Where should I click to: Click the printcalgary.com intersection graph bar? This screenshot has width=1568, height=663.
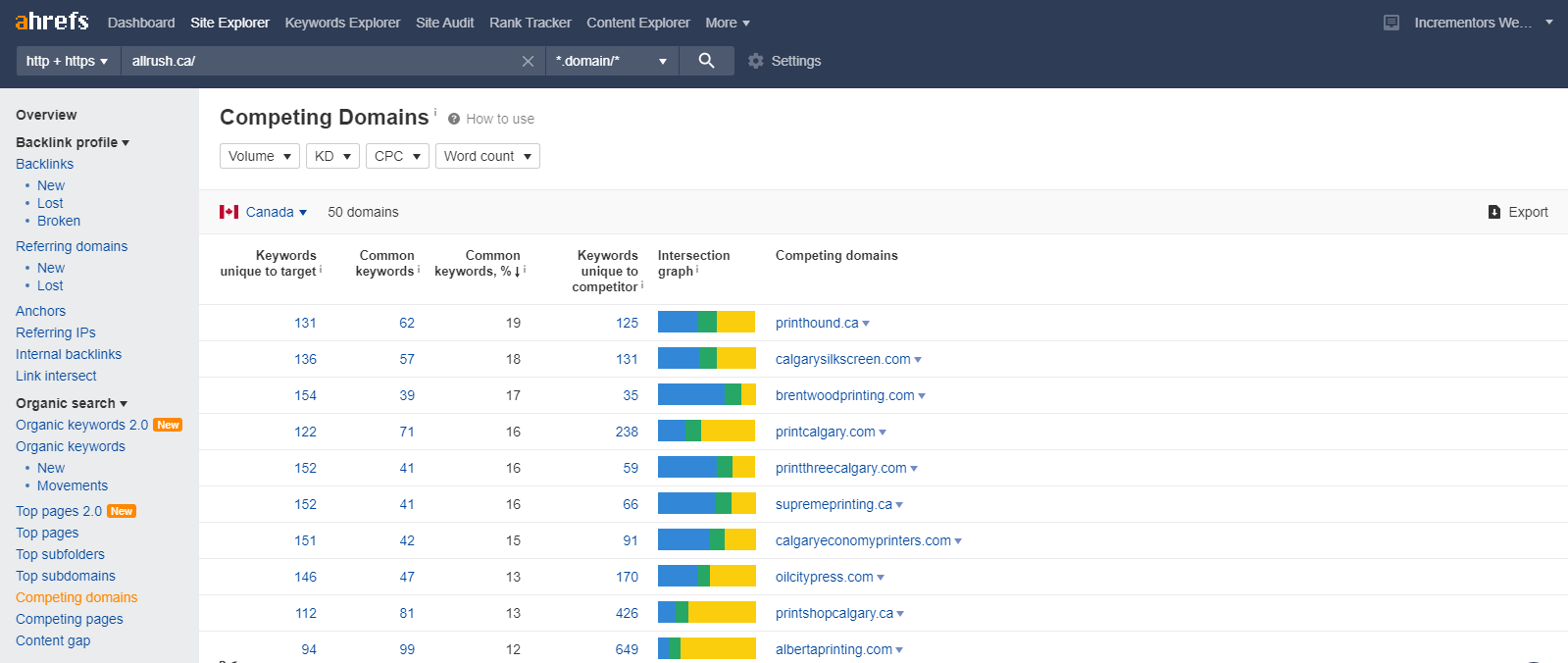[x=706, y=431]
